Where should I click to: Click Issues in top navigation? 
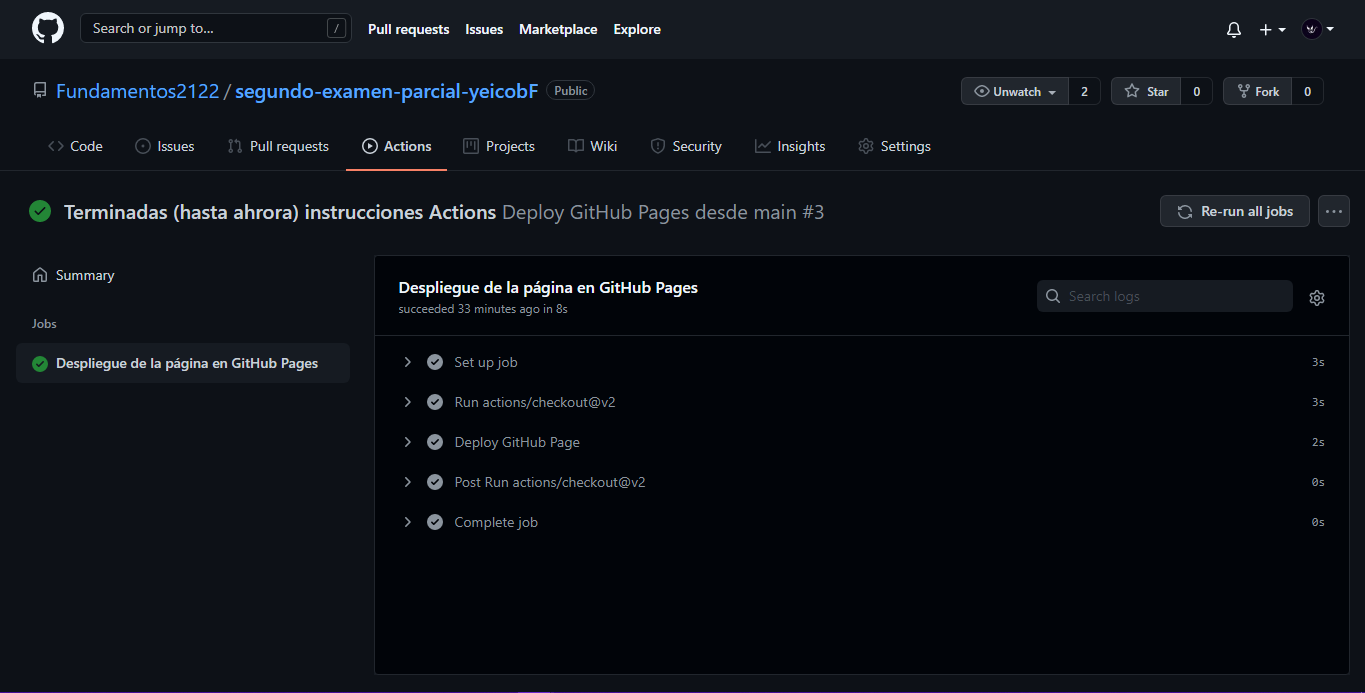[x=484, y=29]
